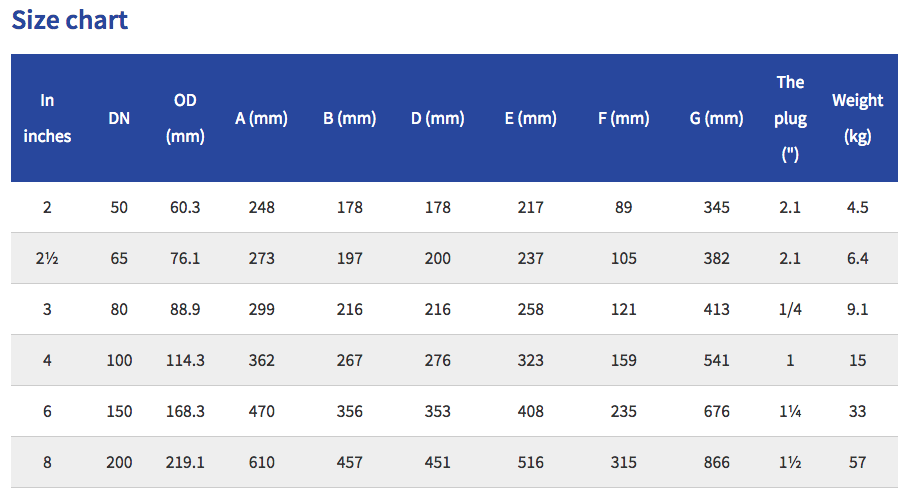Click the Weight (kg) column header
The image size is (907, 495).
click(x=857, y=118)
